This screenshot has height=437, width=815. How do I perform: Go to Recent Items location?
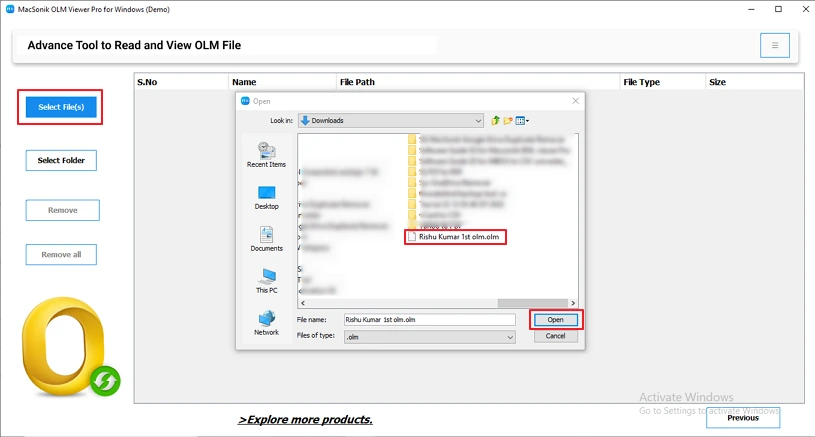tap(266, 155)
